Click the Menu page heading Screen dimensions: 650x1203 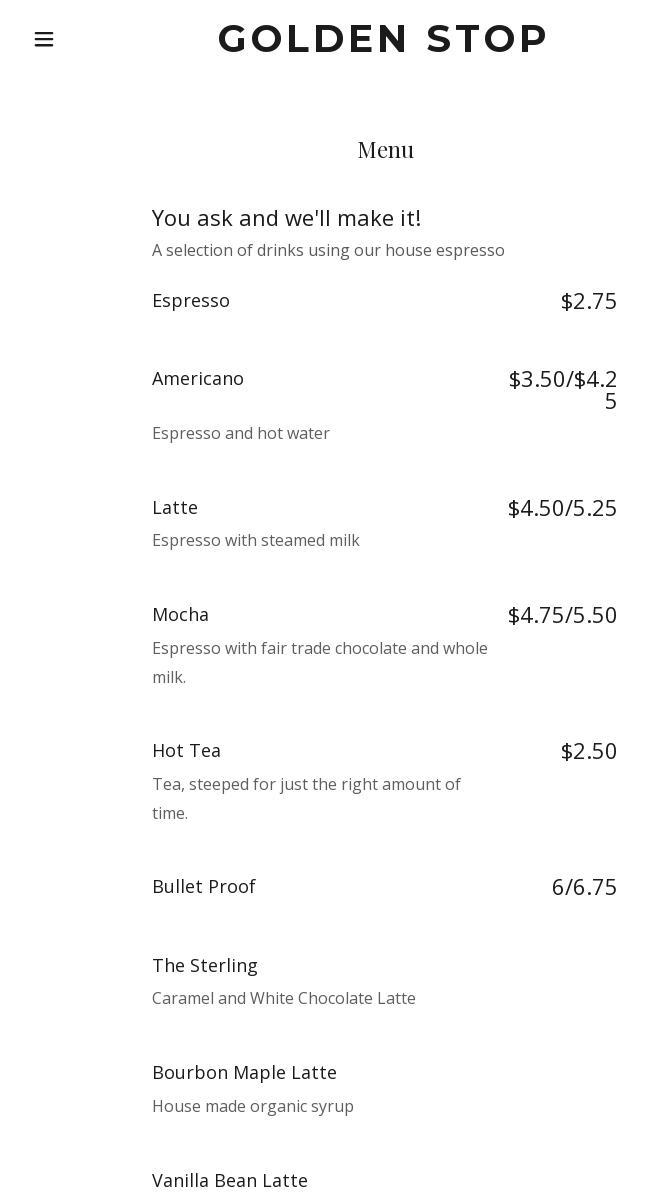(x=385, y=150)
